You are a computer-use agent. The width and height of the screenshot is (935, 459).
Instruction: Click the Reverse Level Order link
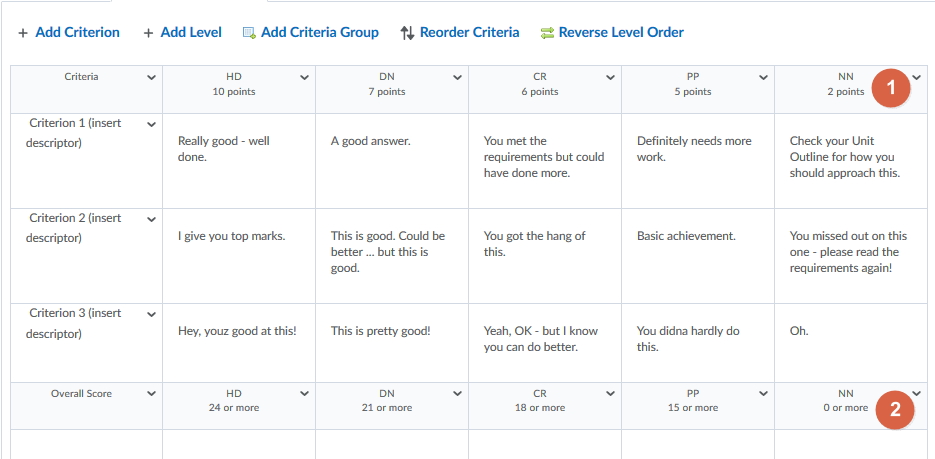(621, 32)
